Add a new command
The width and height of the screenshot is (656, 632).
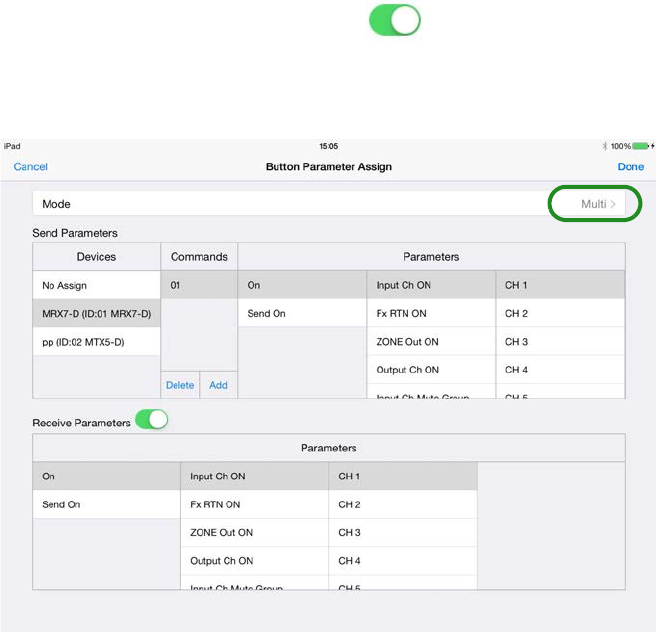[x=218, y=385]
